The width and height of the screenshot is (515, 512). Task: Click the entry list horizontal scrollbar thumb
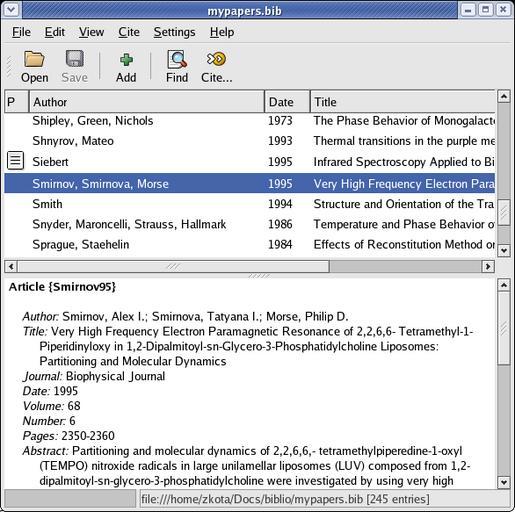point(174,267)
